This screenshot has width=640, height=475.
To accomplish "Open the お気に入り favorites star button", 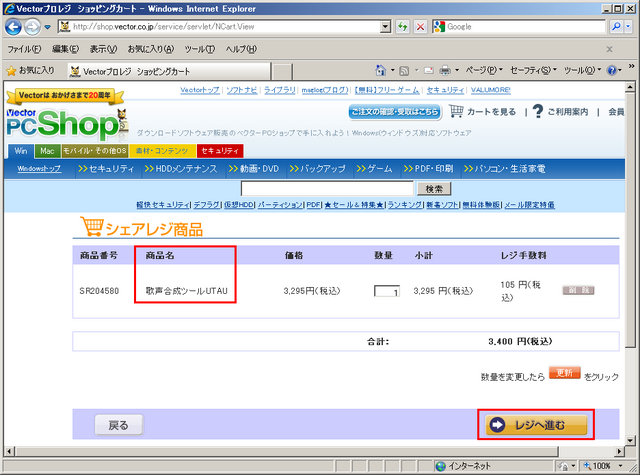I will pos(30,71).
